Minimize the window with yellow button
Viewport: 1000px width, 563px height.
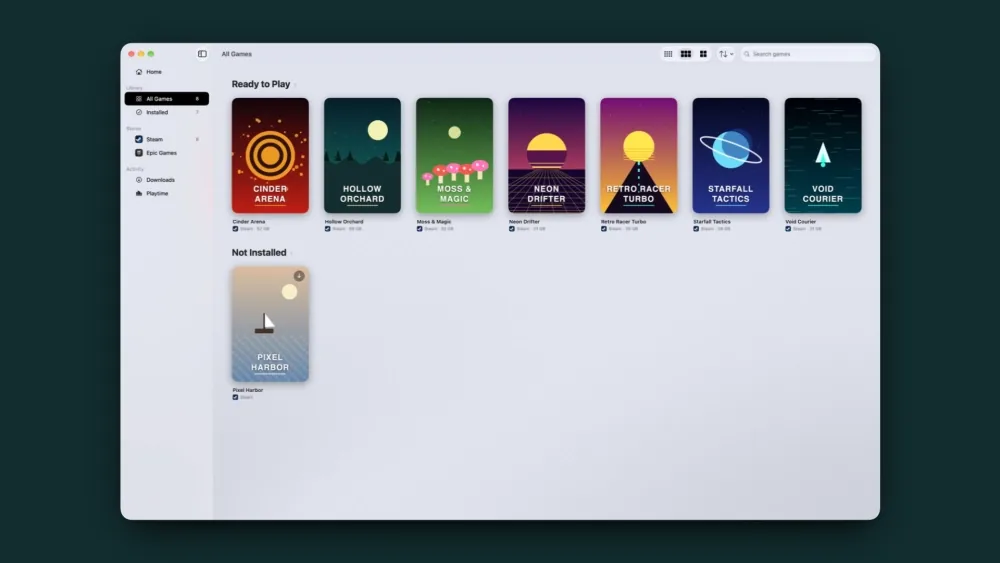click(x=141, y=54)
